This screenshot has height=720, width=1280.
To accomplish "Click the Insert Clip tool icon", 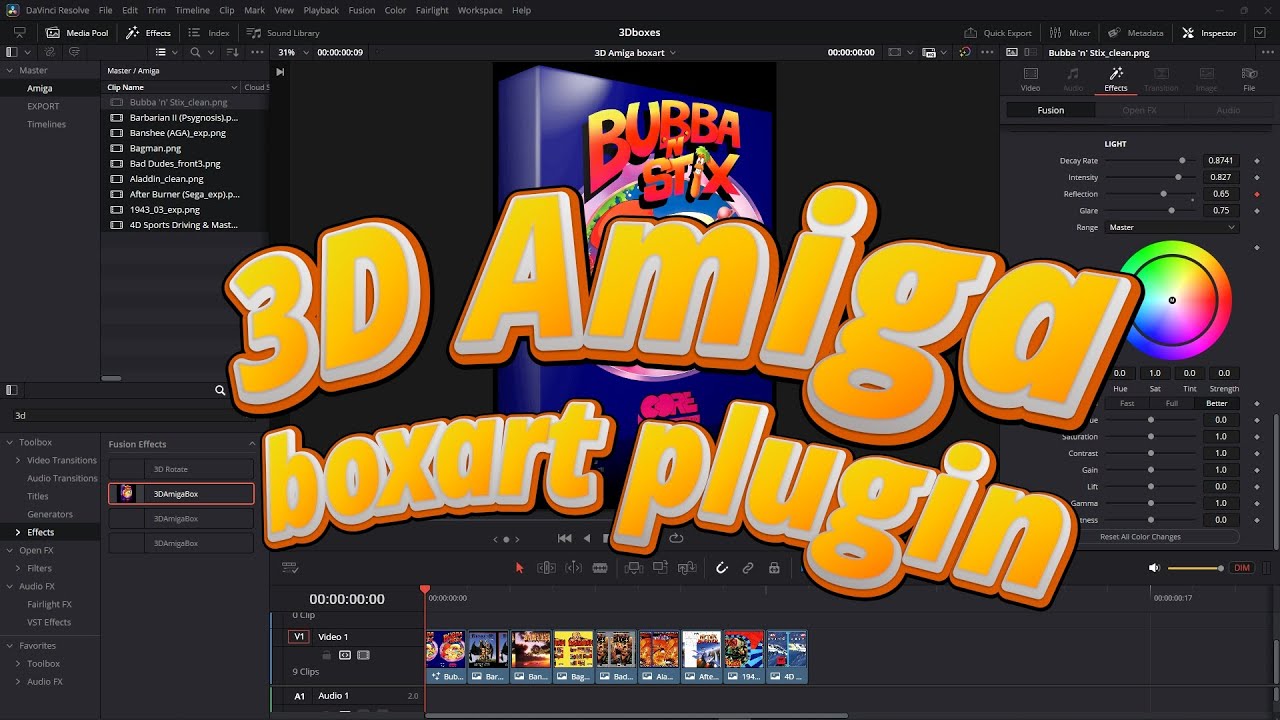I will click(x=633, y=568).
